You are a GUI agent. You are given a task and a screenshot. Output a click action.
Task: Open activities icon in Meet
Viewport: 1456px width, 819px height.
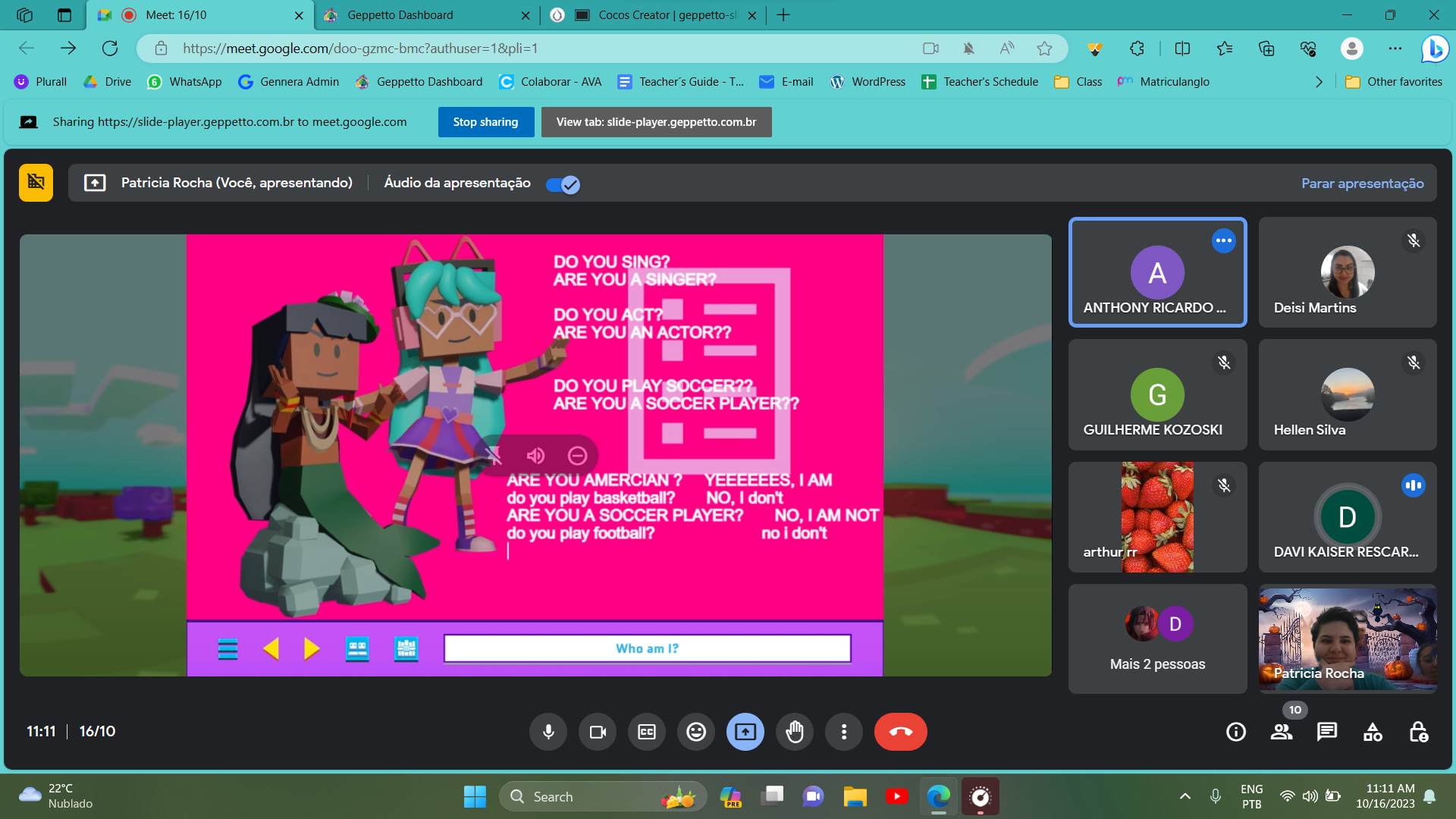1373,732
